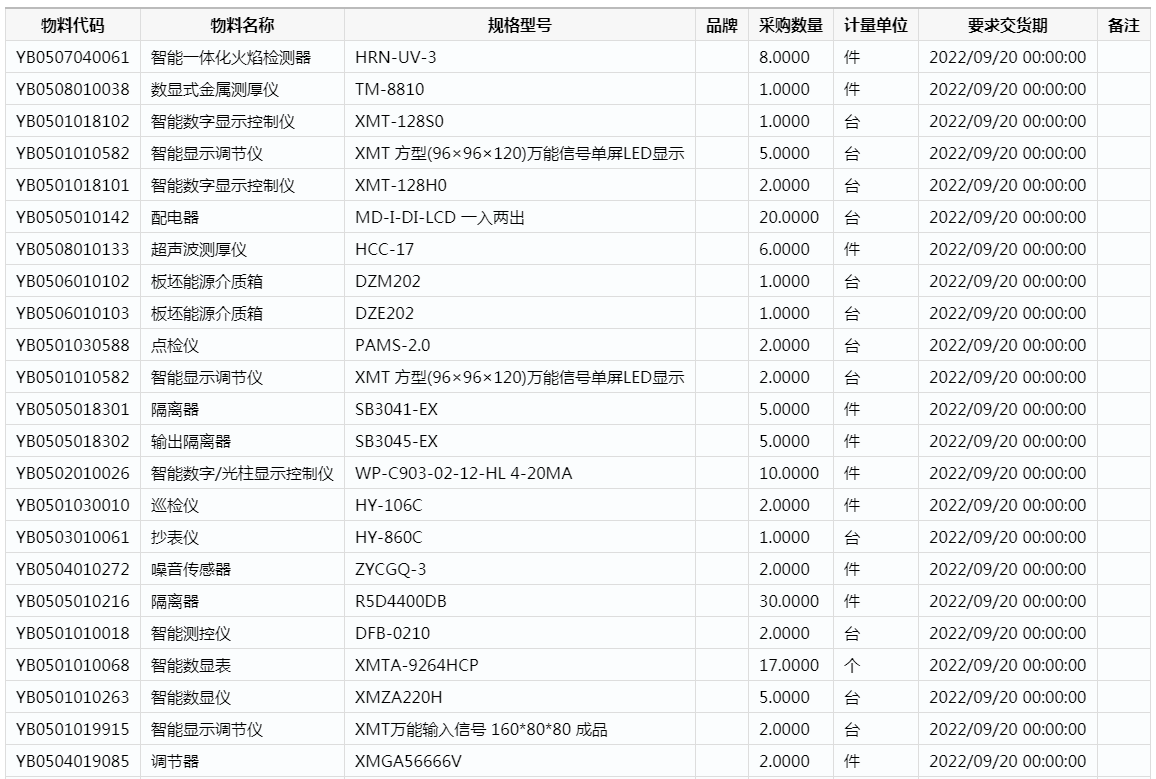
Task: Click material name 噪音传感器
Action: click(x=191, y=570)
